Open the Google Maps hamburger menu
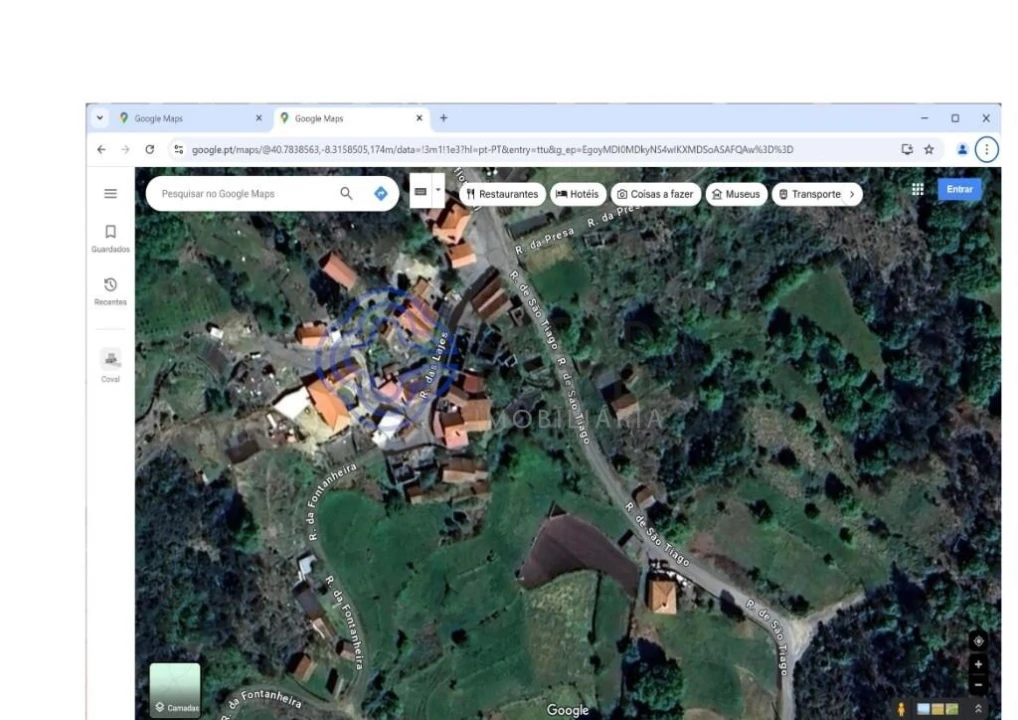This screenshot has height=720, width=1018. (110, 194)
